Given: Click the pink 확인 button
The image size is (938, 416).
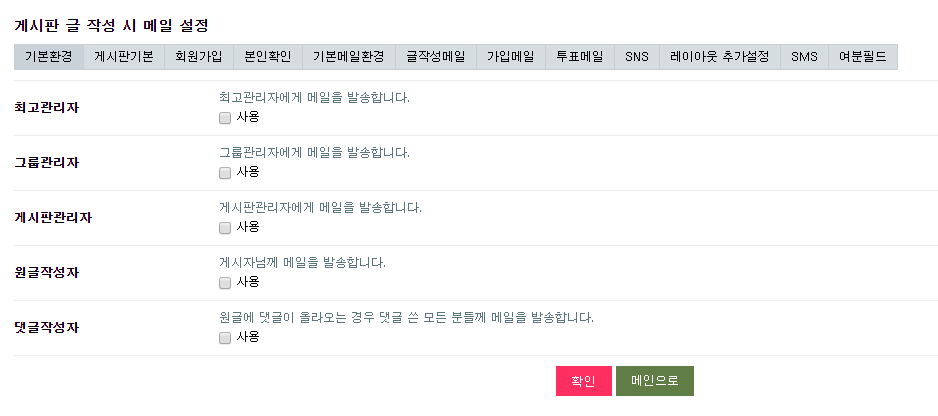Looking at the screenshot, I should click(x=584, y=381).
